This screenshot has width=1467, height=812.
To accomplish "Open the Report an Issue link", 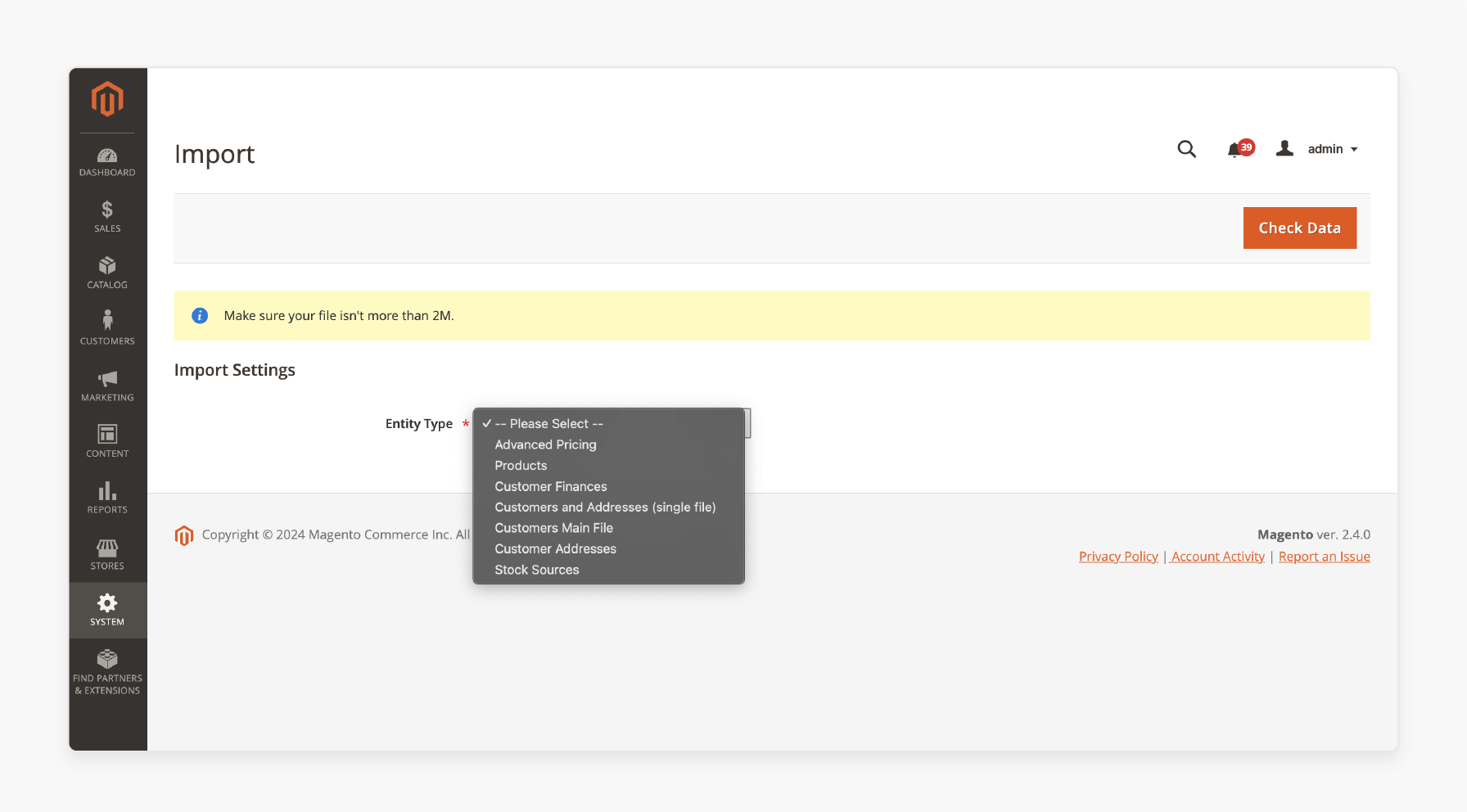I will click(x=1324, y=557).
